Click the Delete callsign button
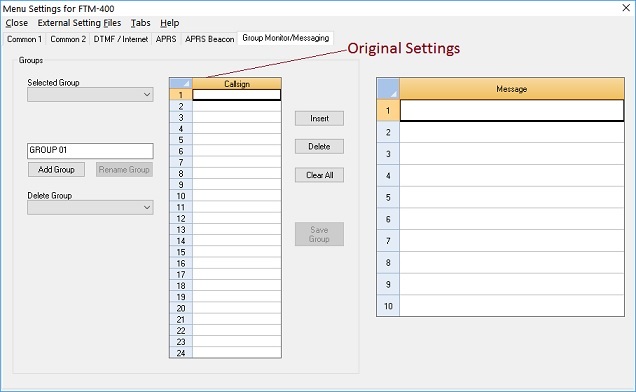 coord(319,146)
